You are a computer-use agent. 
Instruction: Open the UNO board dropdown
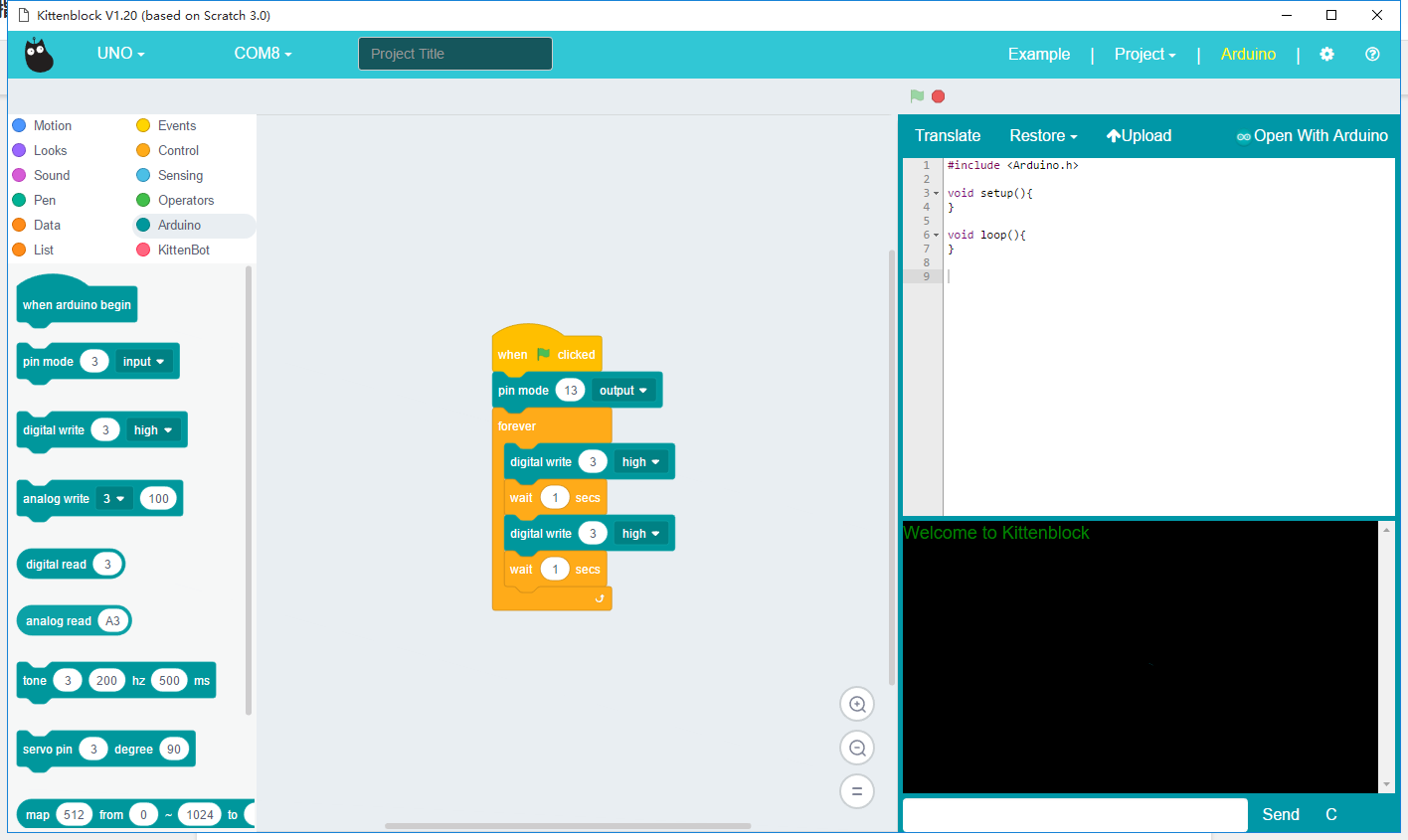click(120, 54)
